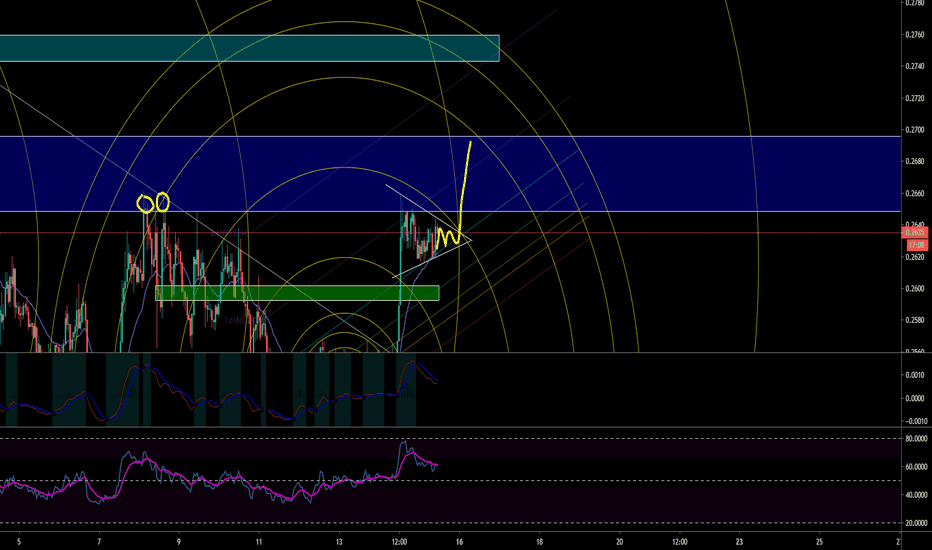Select the dark blue resistance rectangle

pyautogui.click(x=451, y=174)
